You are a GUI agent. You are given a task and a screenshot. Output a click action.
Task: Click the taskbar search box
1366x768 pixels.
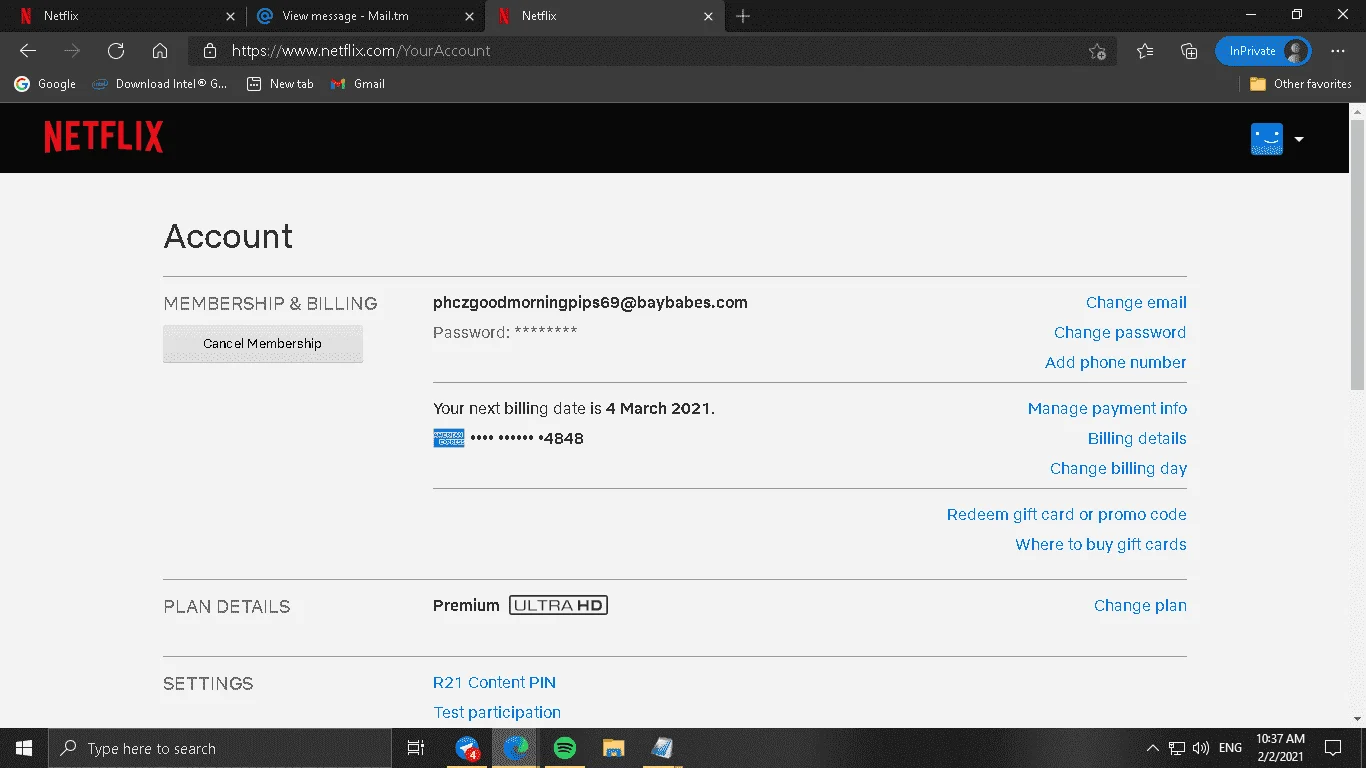coord(220,748)
